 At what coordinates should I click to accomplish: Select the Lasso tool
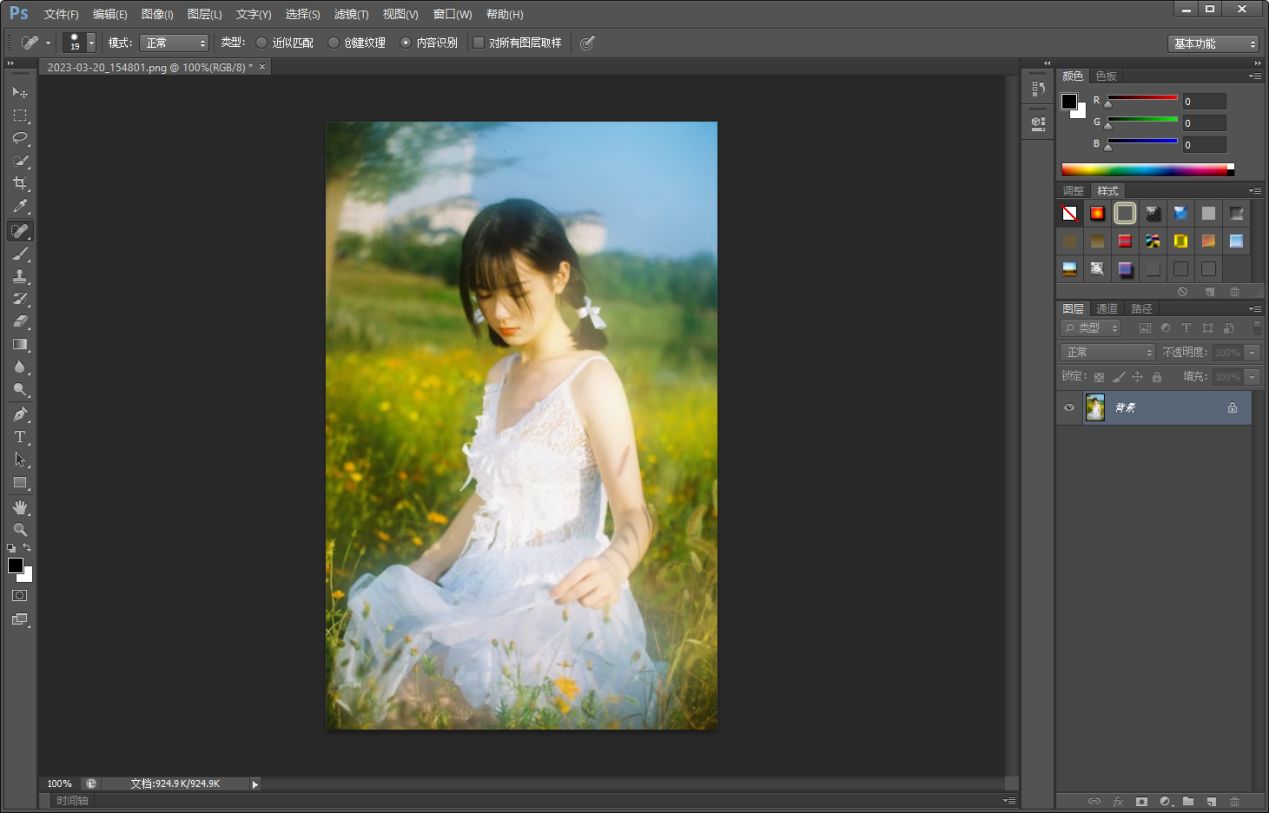[19, 138]
